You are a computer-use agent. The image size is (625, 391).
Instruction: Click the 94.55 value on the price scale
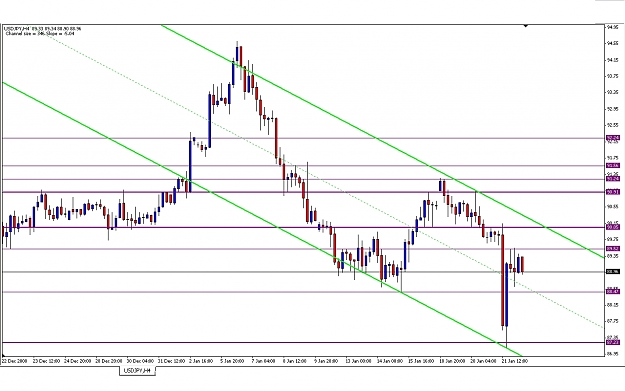(613, 43)
